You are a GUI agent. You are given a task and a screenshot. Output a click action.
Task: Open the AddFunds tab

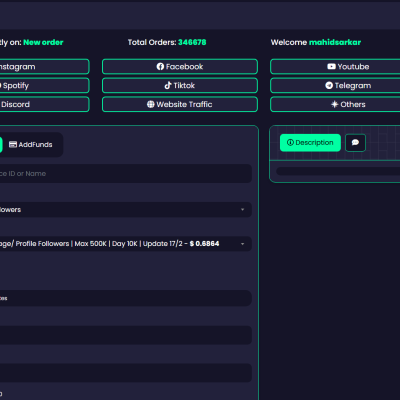[31, 144]
